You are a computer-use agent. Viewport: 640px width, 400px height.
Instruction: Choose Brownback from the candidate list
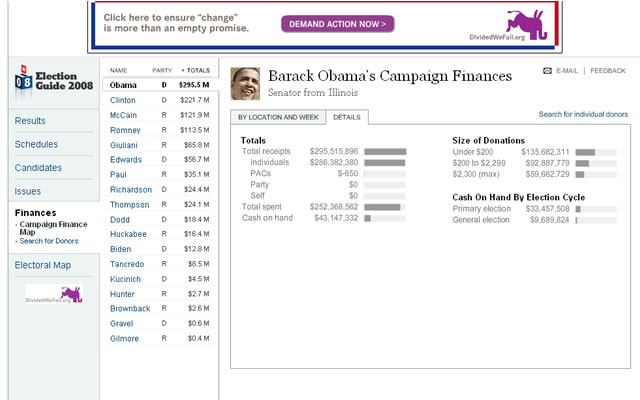click(x=130, y=309)
